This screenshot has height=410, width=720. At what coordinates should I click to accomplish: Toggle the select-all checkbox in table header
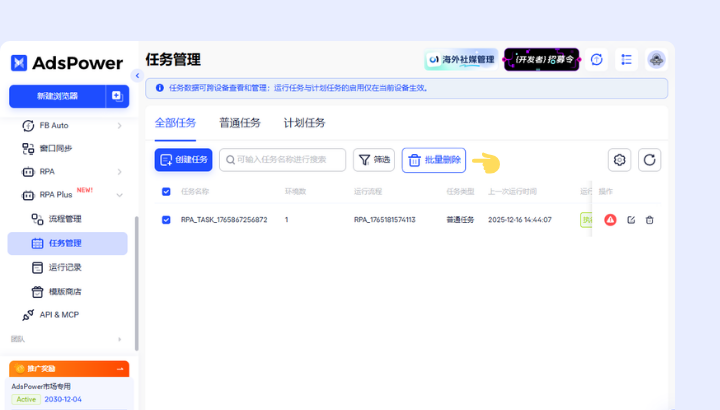pyautogui.click(x=166, y=191)
